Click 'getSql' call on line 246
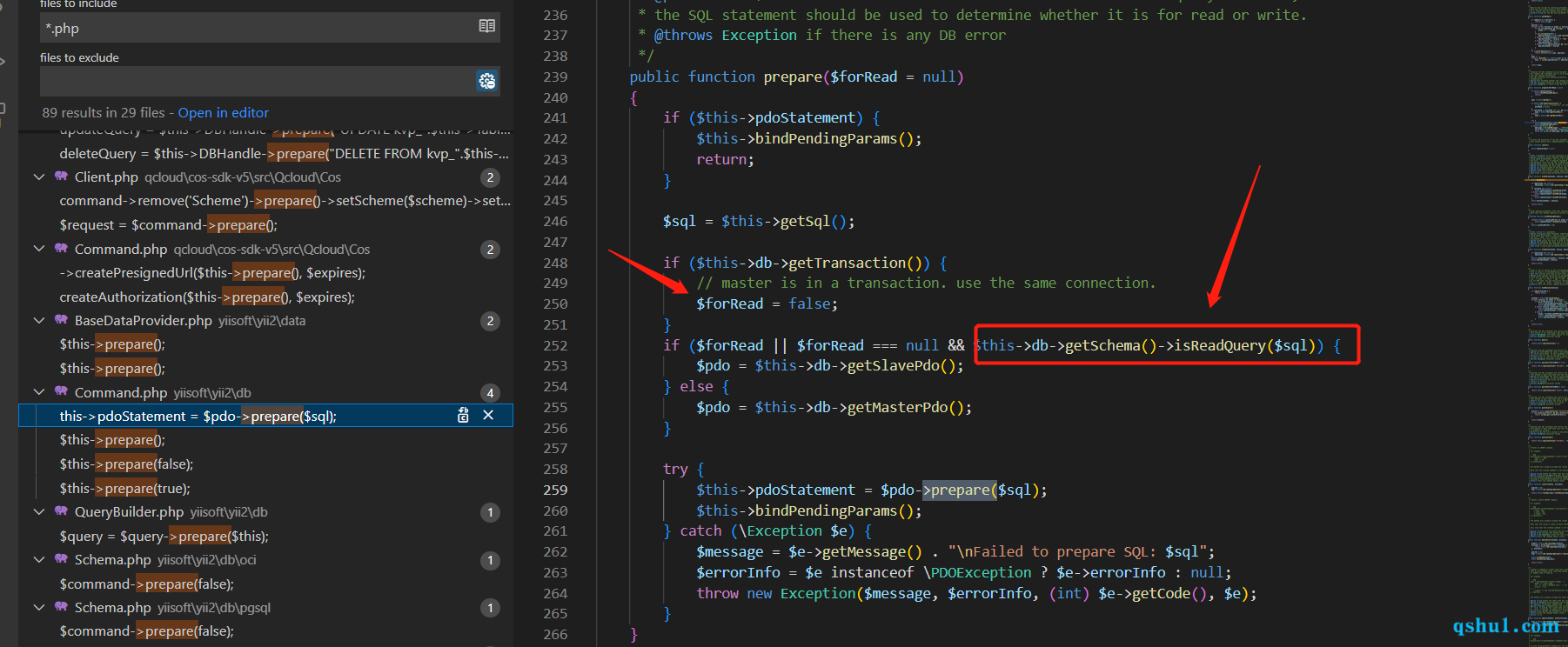This screenshot has height=647, width=1568. (805, 221)
